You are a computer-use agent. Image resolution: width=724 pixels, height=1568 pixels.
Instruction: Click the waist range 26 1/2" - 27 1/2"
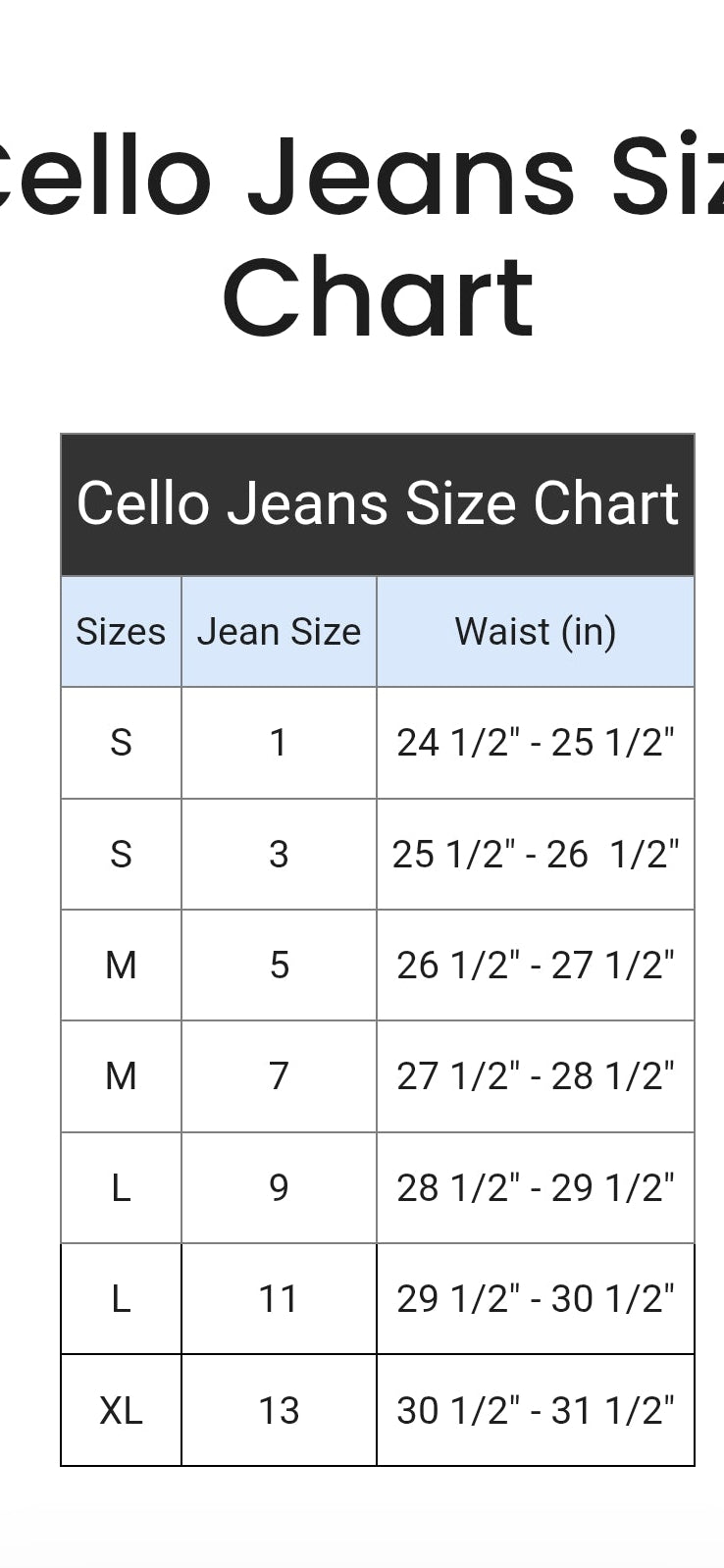point(536,966)
